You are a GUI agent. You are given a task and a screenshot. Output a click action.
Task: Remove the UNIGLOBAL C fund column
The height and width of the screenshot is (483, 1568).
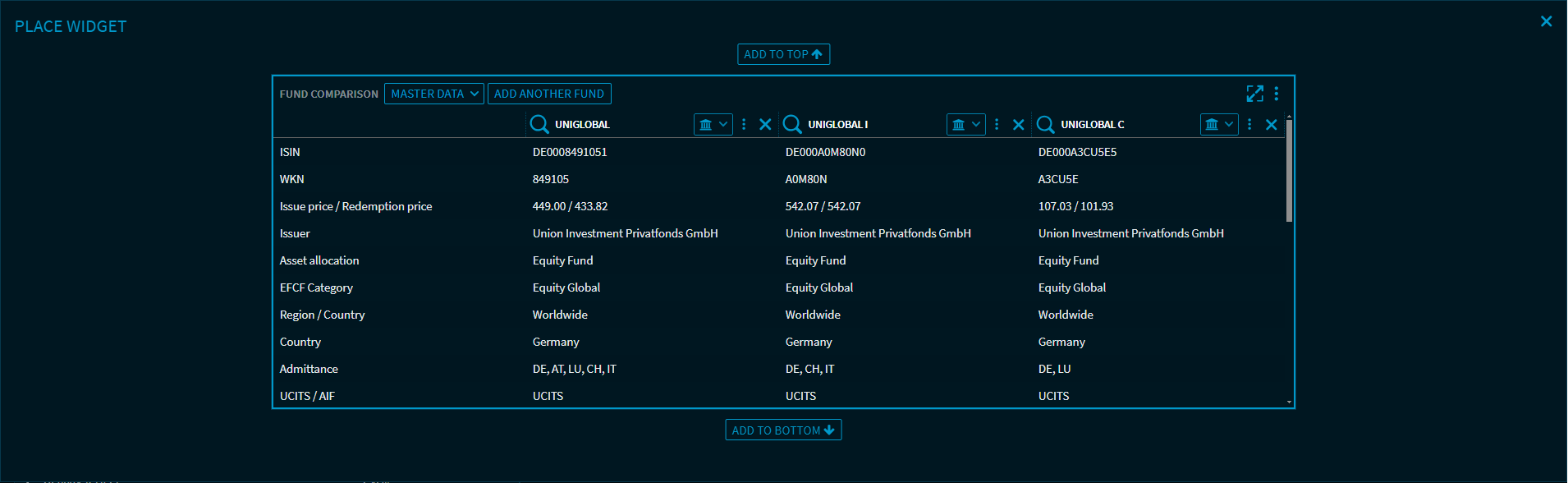[x=1271, y=125]
